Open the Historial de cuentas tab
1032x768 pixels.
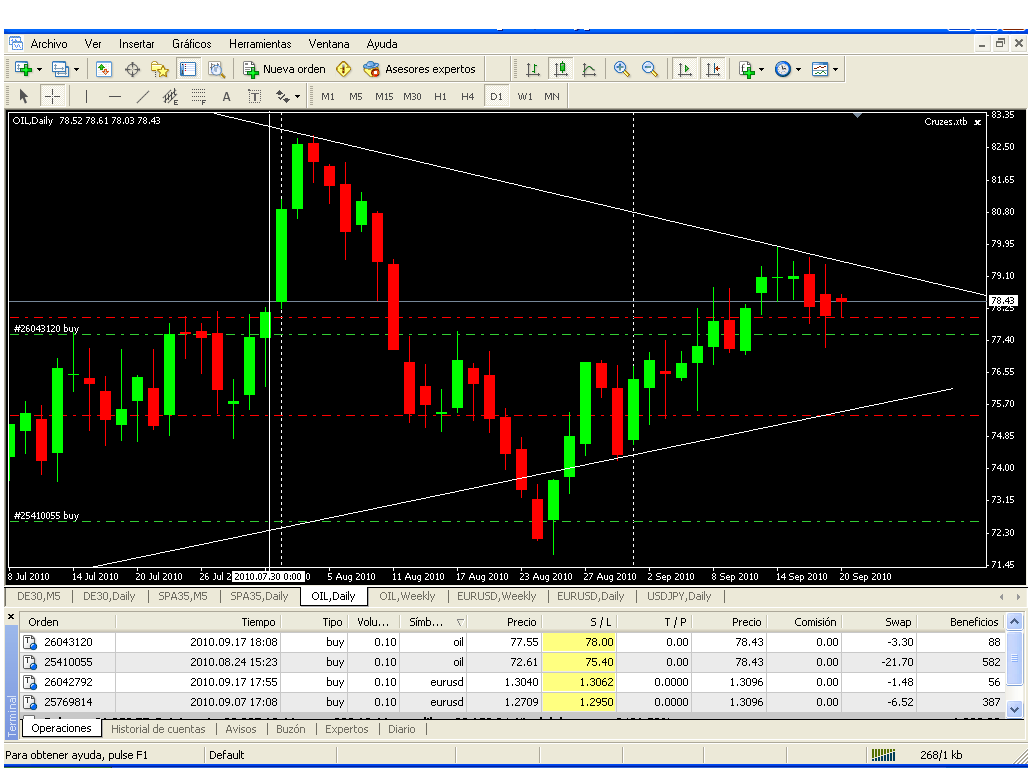point(158,729)
